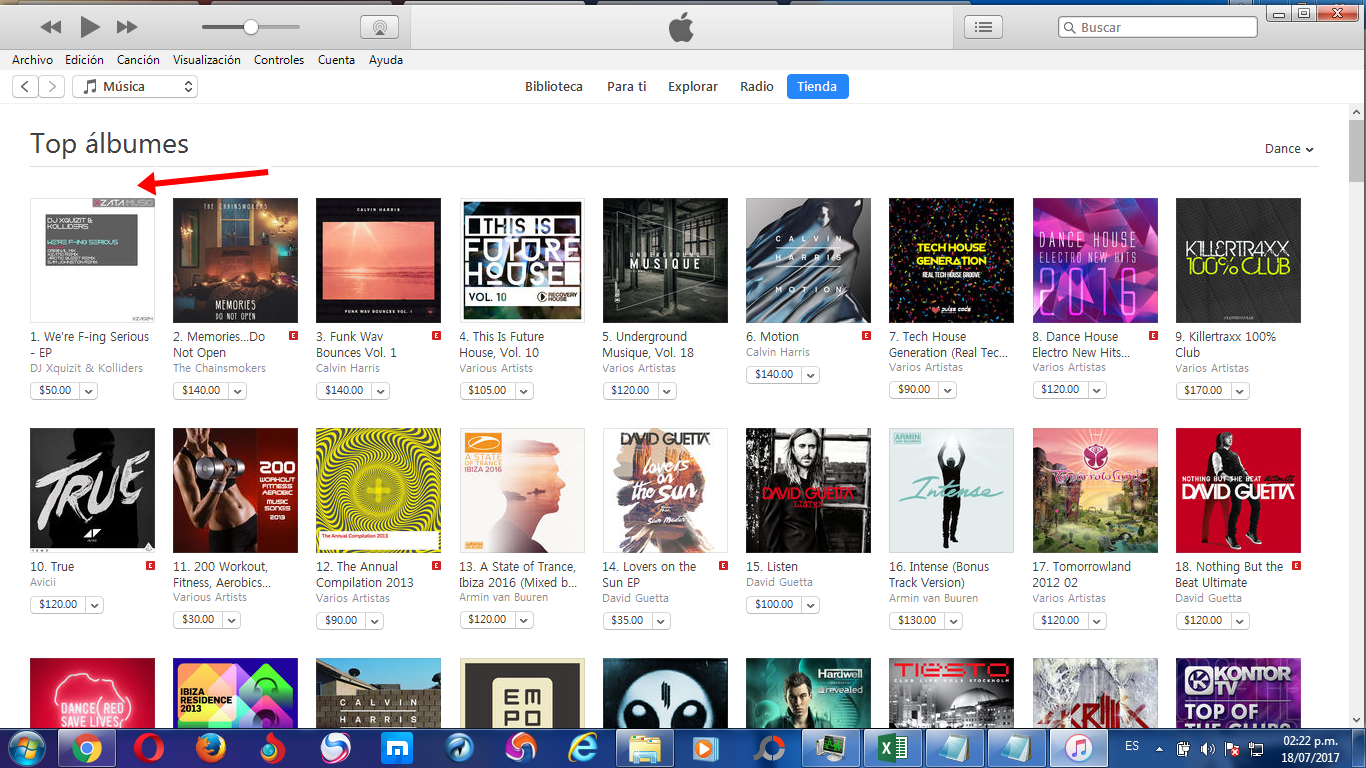Click the 15. Listen album title
The width and height of the screenshot is (1366, 768).
pyautogui.click(x=772, y=567)
